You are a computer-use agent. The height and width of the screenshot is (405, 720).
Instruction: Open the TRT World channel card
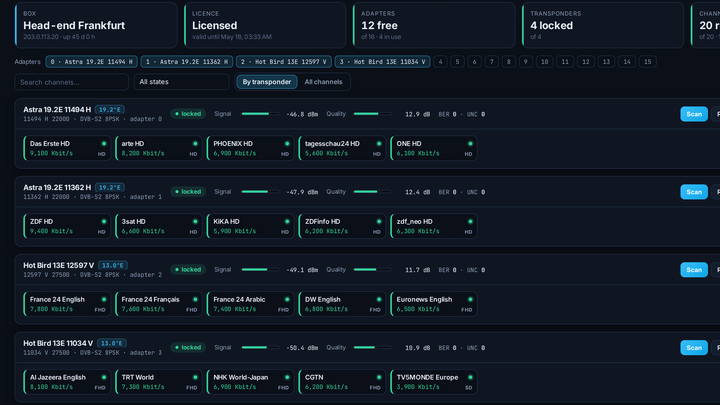(158, 382)
